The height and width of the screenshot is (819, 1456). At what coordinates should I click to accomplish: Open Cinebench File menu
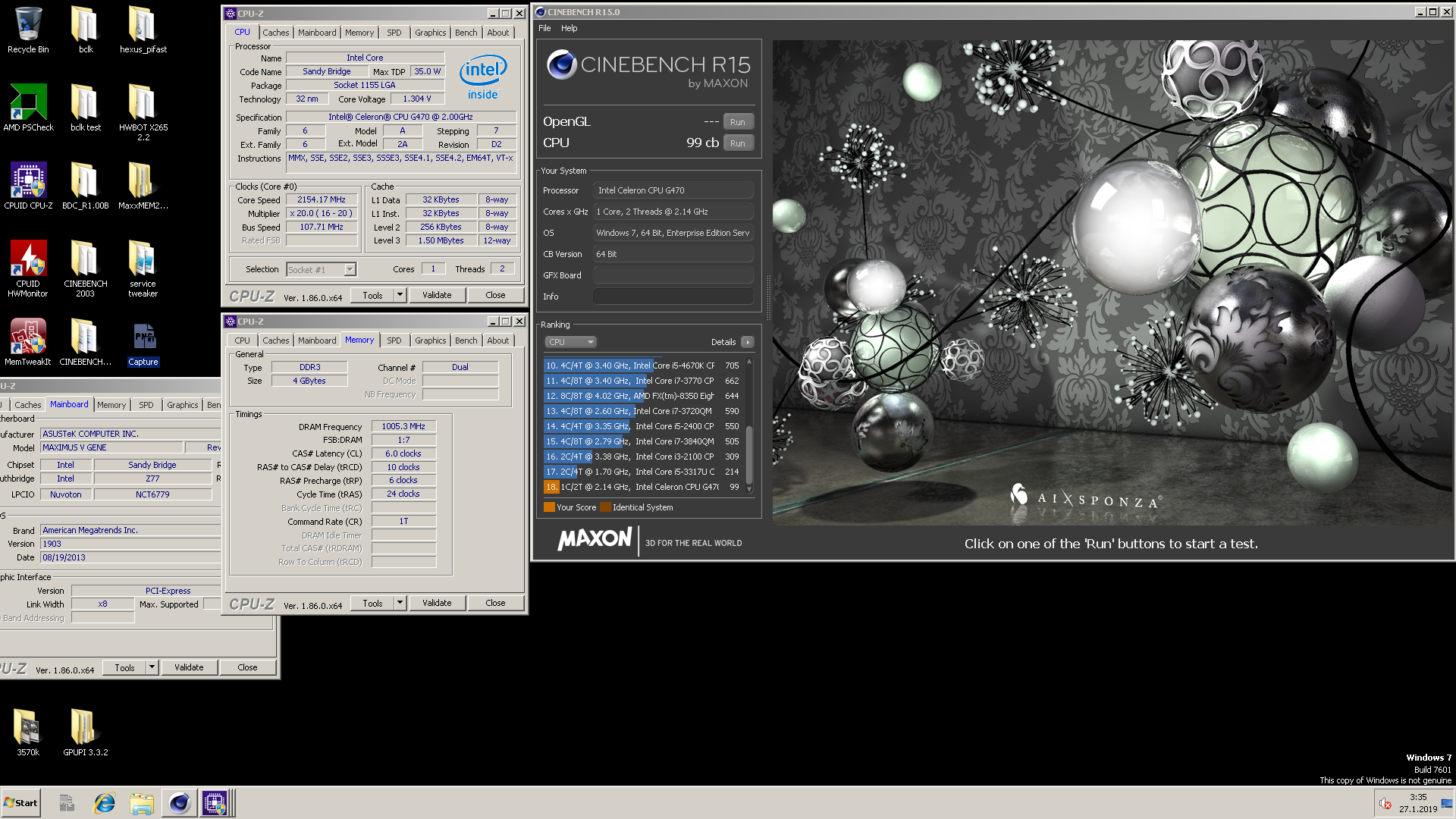click(544, 28)
